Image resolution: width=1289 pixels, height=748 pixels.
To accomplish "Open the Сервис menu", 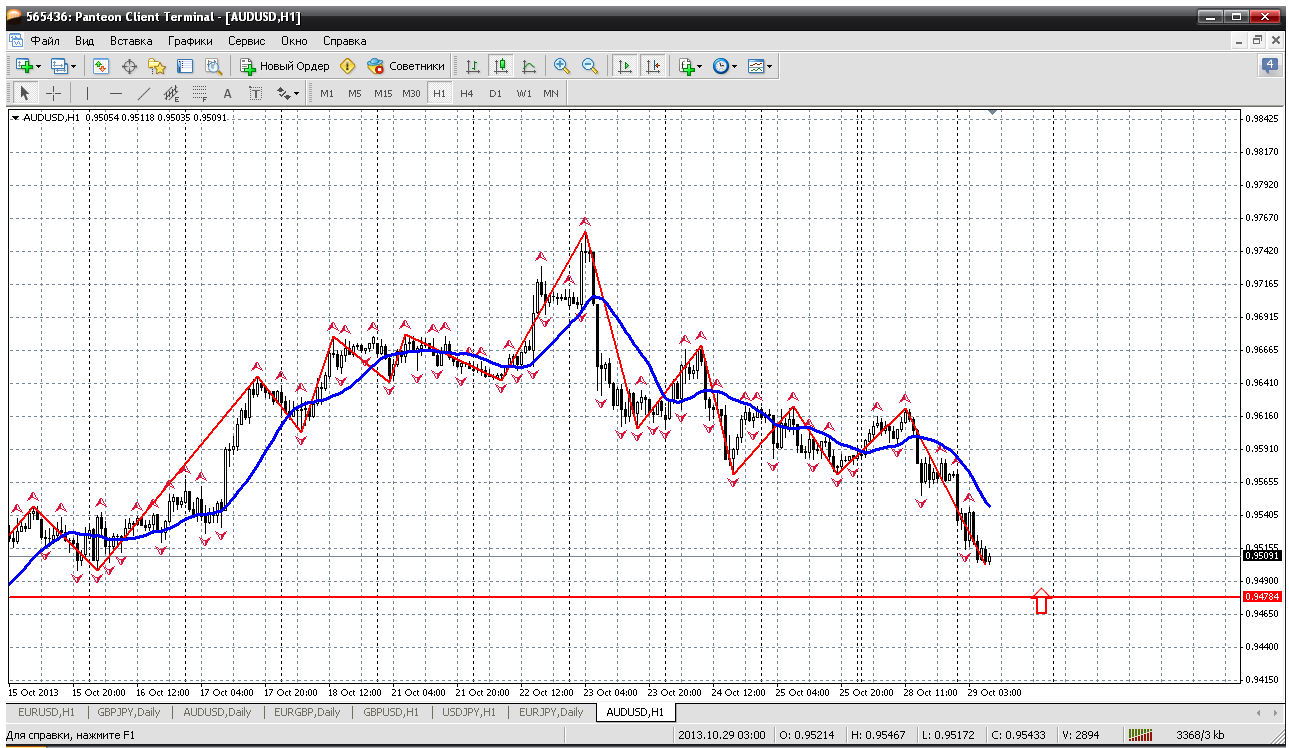I will pos(246,41).
